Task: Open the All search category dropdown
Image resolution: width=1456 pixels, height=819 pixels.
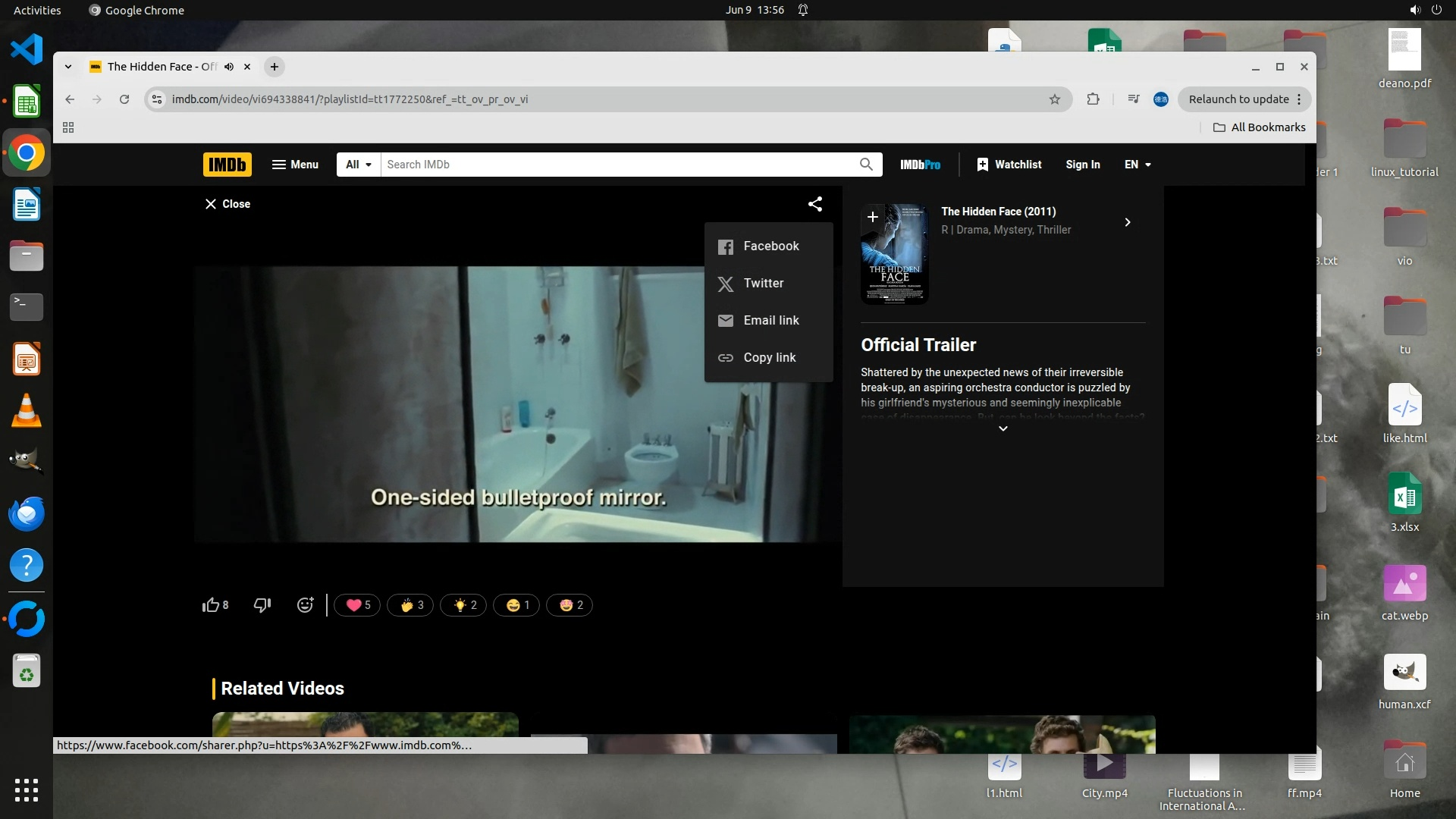Action: (358, 165)
